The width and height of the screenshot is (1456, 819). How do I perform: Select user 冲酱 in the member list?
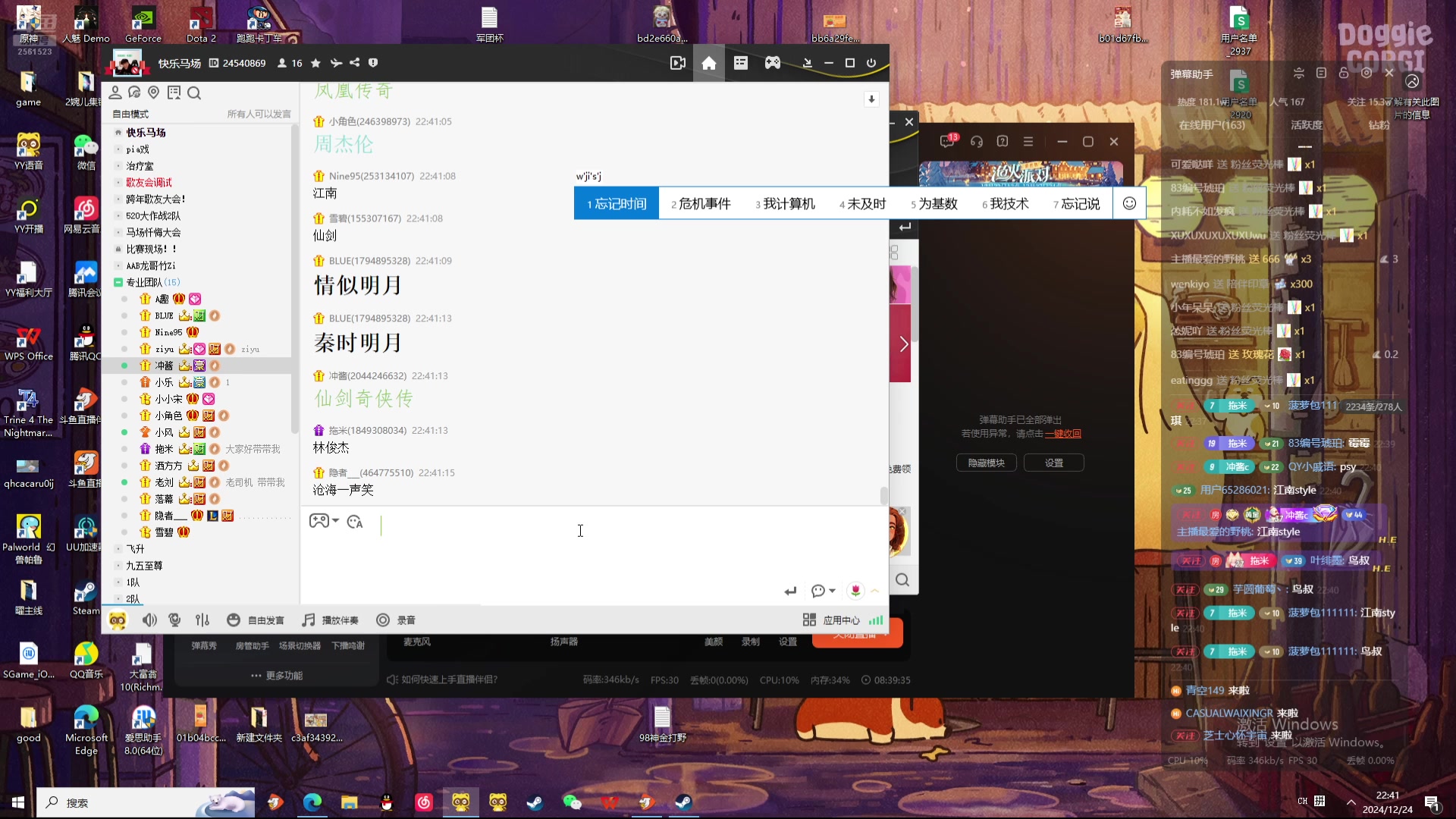197,366
